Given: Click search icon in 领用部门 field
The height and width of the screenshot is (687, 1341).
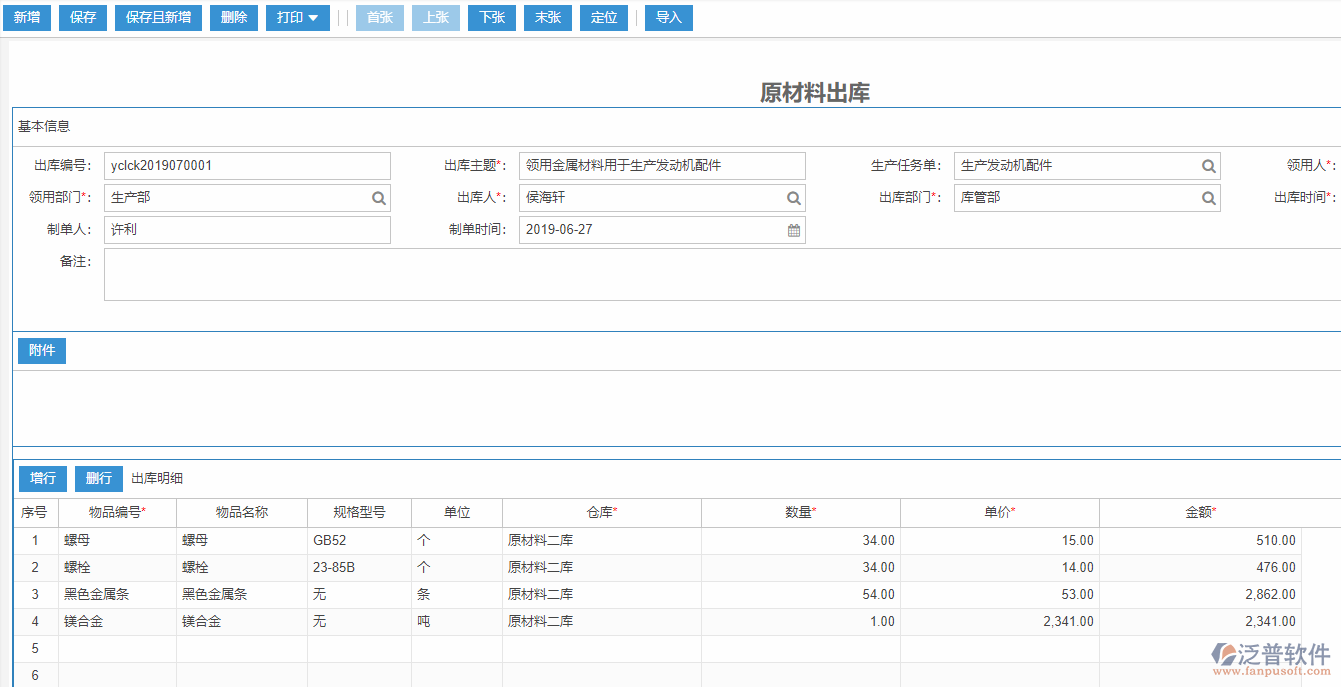Looking at the screenshot, I should pyautogui.click(x=379, y=198).
